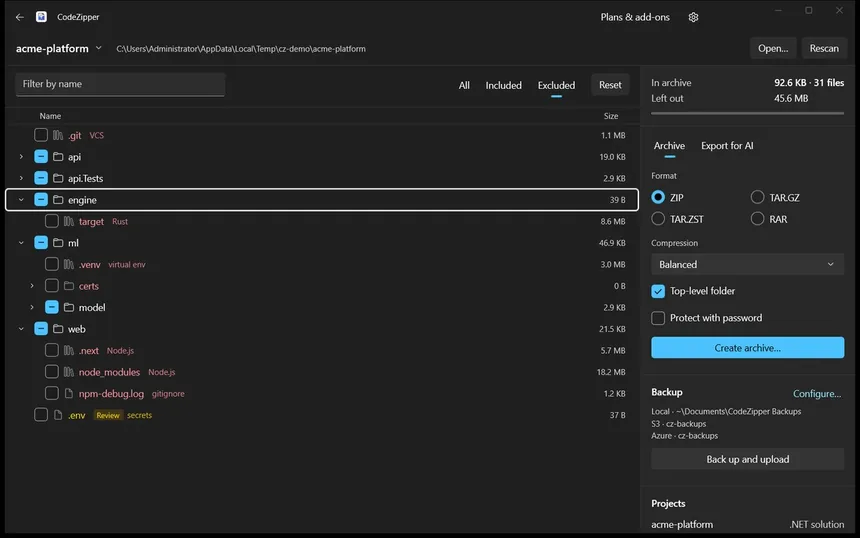Open settings via the gear icon
Viewport: 860px width, 538px height.
coord(693,17)
